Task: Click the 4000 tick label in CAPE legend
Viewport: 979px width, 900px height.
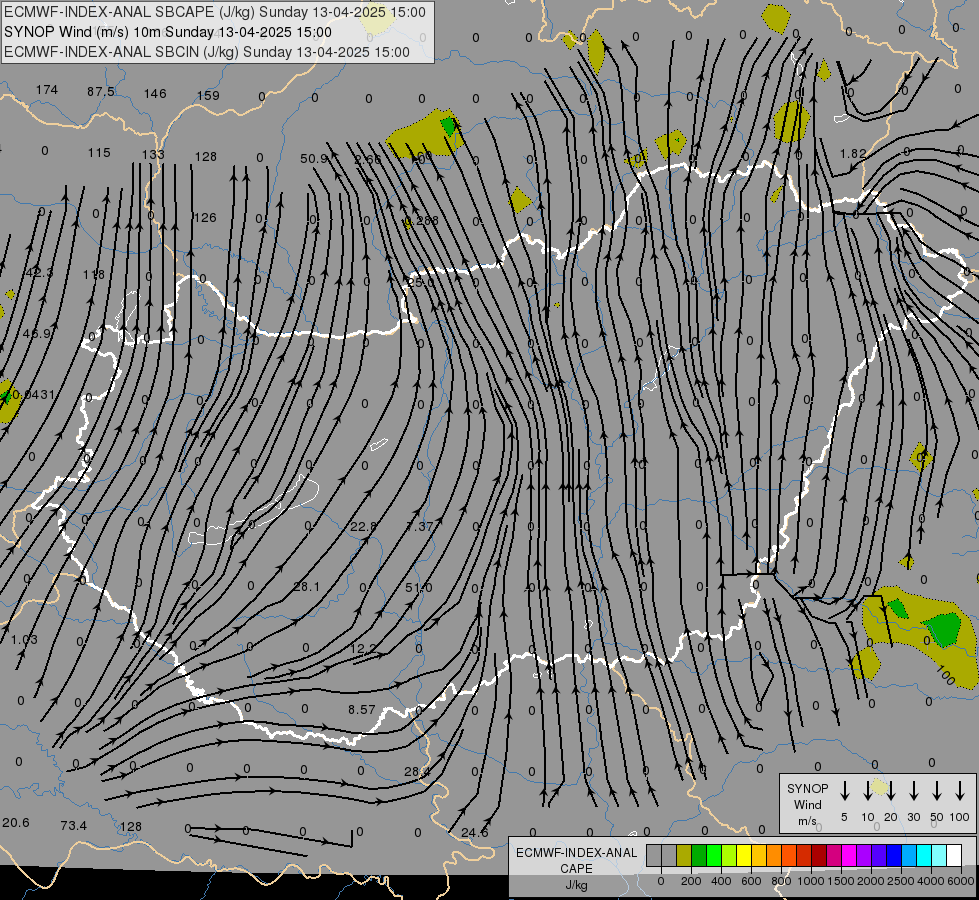Action: [931, 881]
